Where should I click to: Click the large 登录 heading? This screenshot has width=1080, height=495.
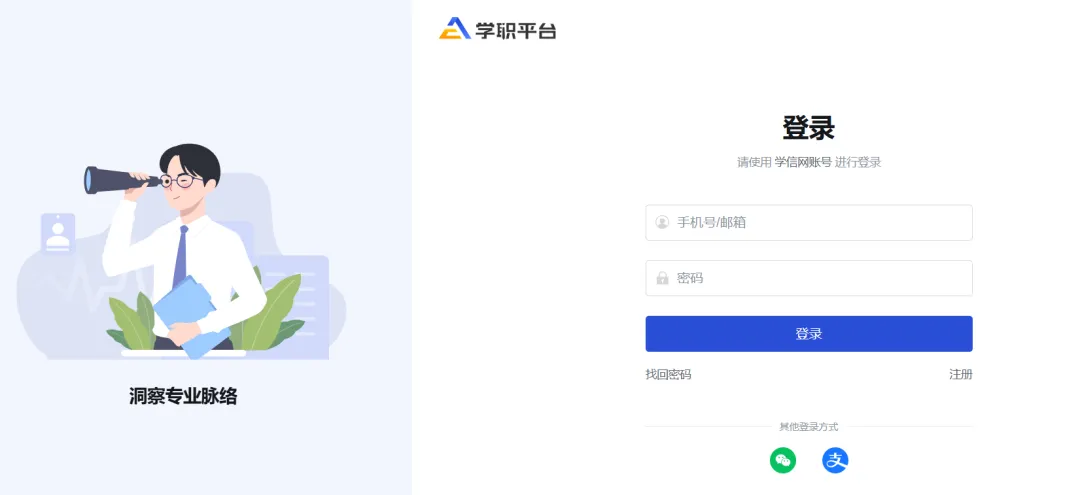808,128
